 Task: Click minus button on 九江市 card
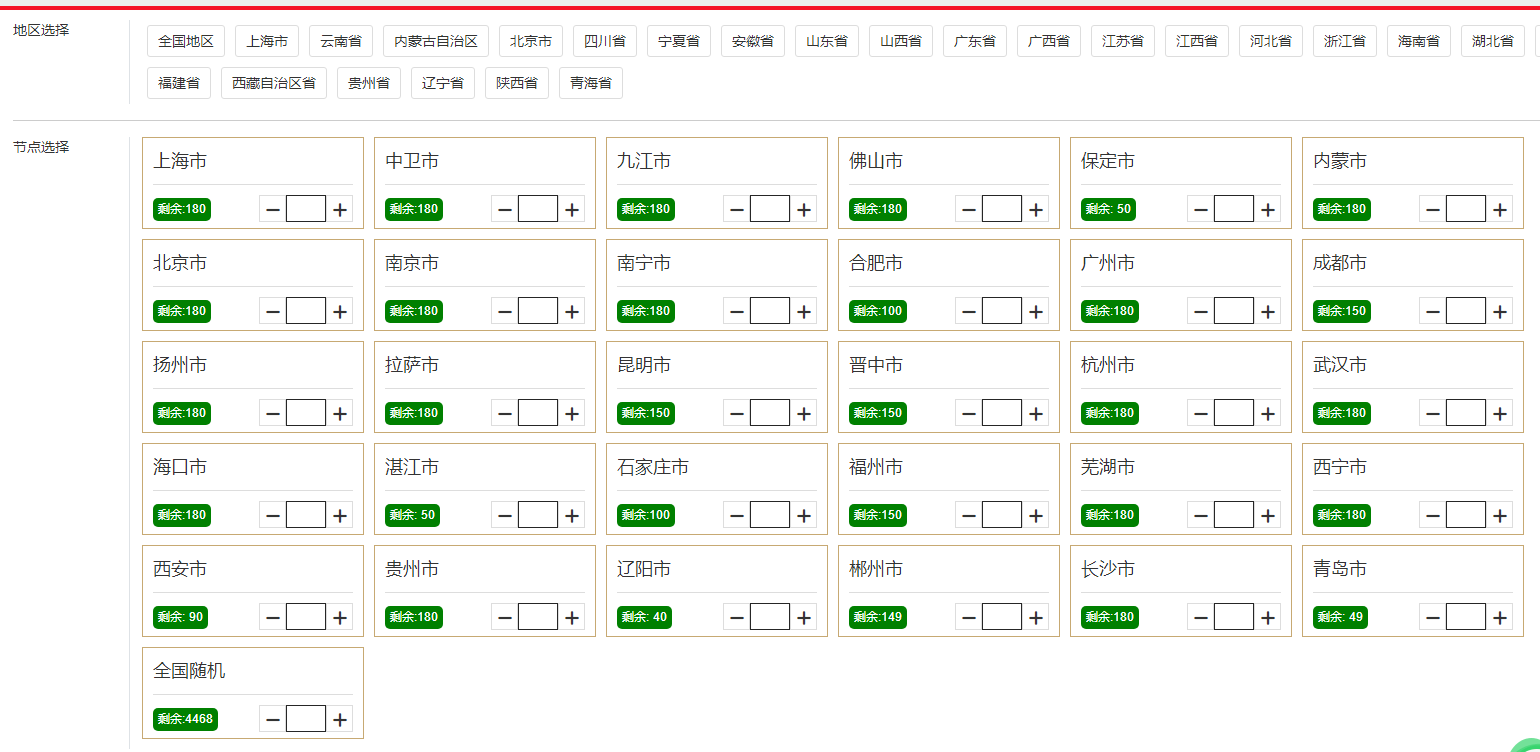click(x=736, y=209)
